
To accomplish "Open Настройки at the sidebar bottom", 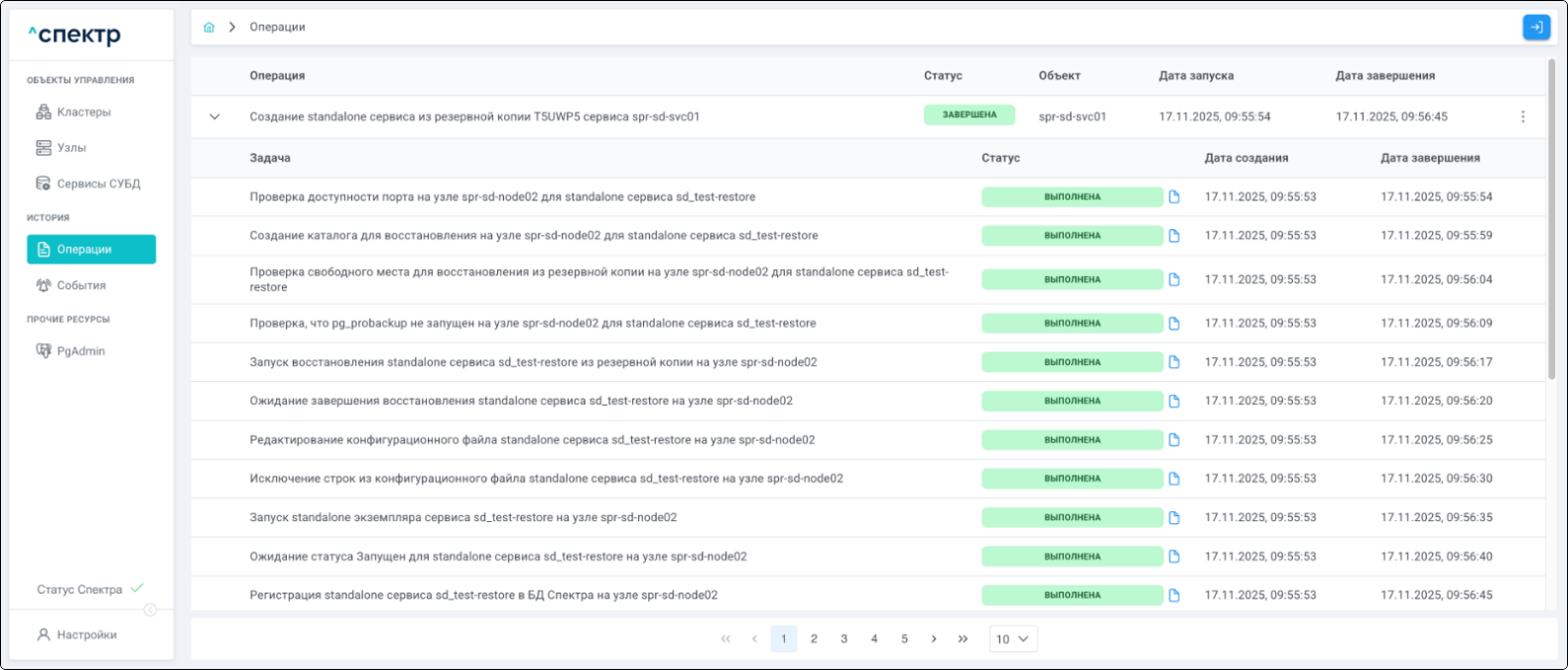I will point(86,635).
